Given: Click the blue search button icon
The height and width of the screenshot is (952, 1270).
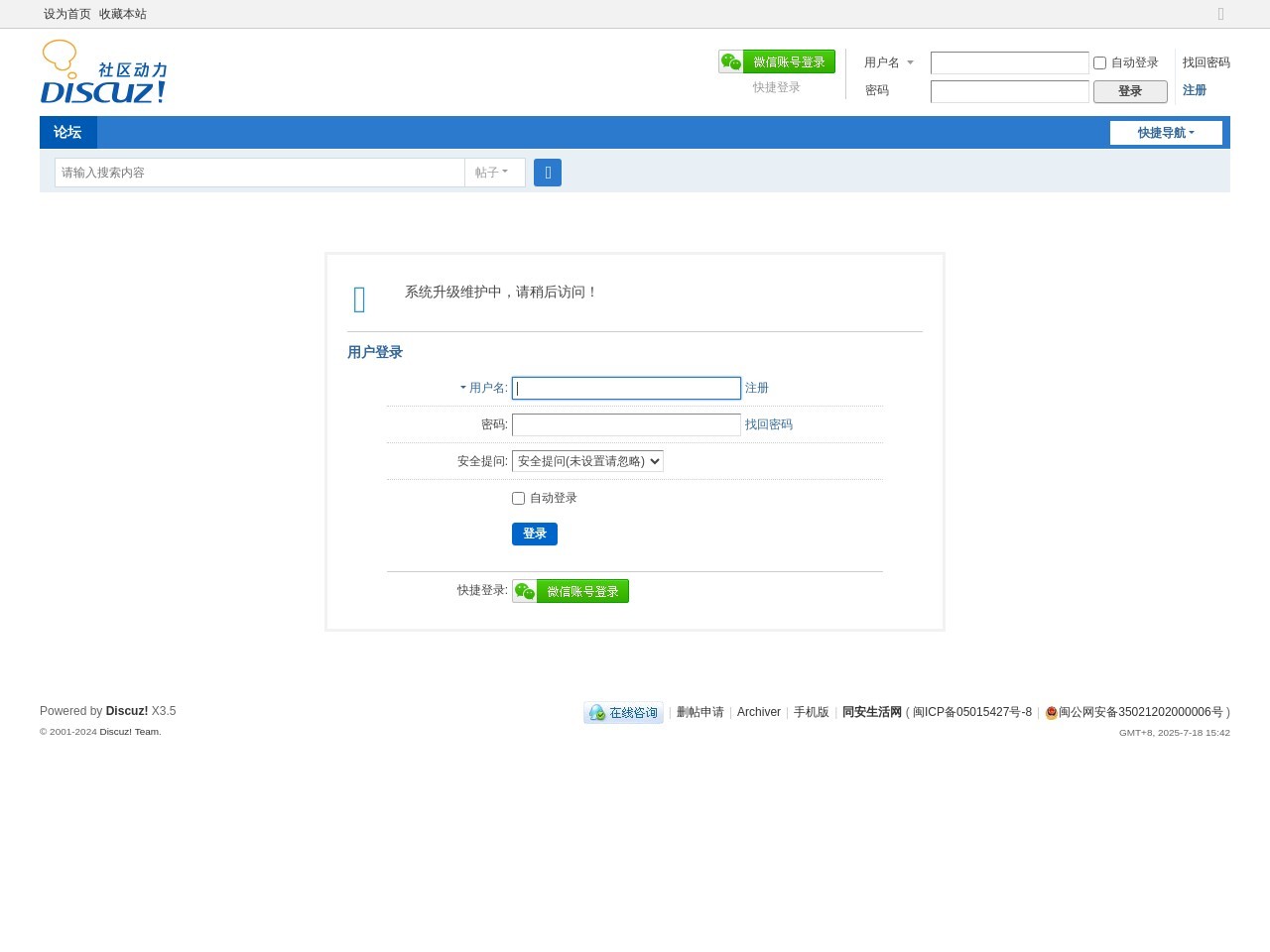Looking at the screenshot, I should click(x=548, y=173).
